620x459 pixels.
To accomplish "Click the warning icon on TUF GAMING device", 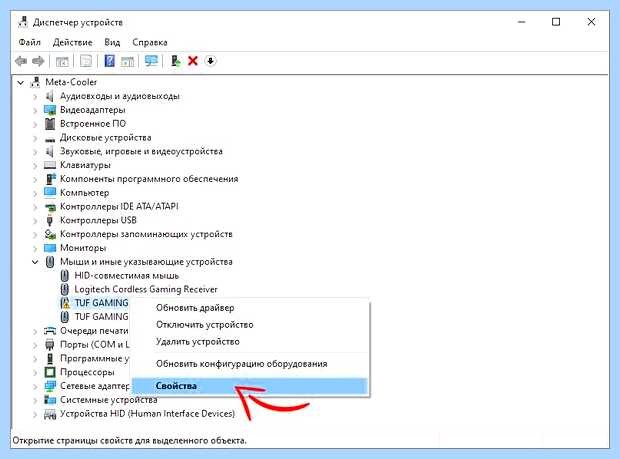I will pyautogui.click(x=65, y=303).
